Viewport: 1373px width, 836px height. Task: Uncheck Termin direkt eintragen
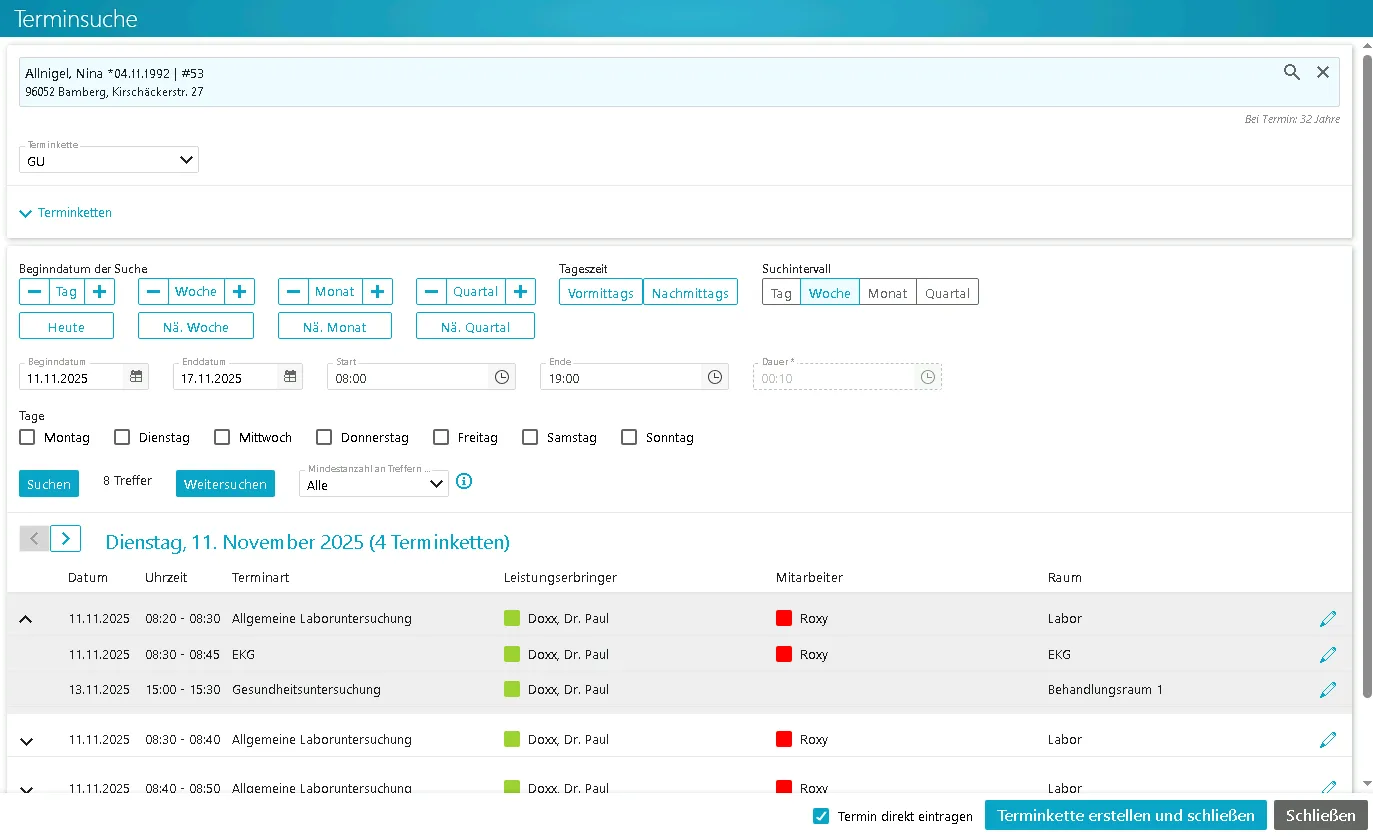click(821, 816)
